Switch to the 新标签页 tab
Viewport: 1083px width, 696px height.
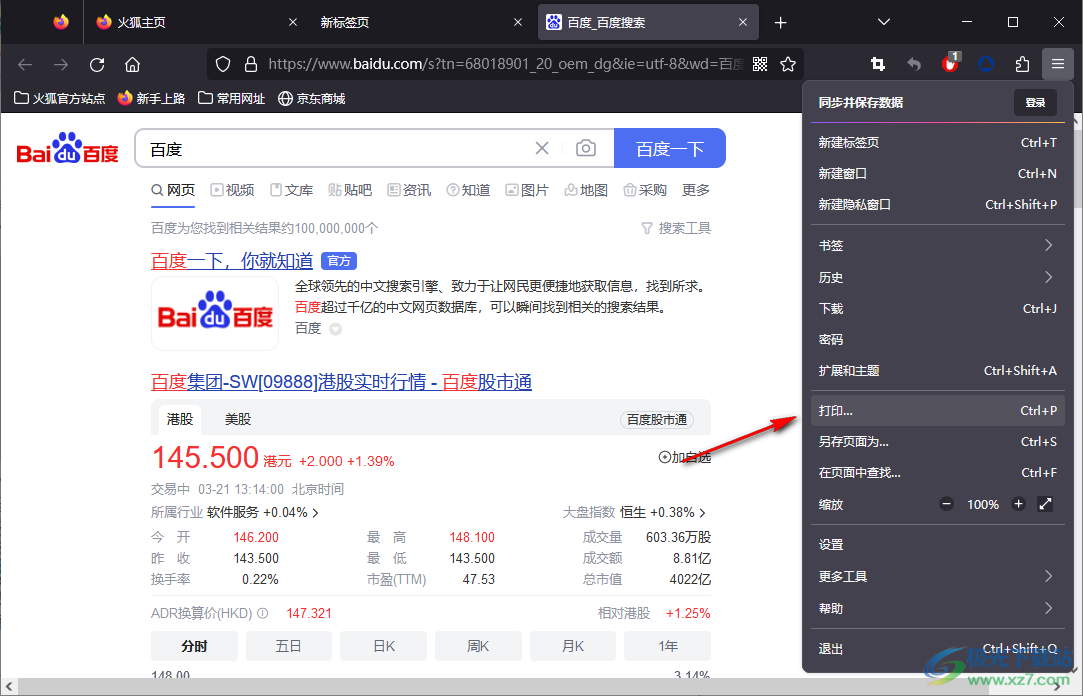421,22
